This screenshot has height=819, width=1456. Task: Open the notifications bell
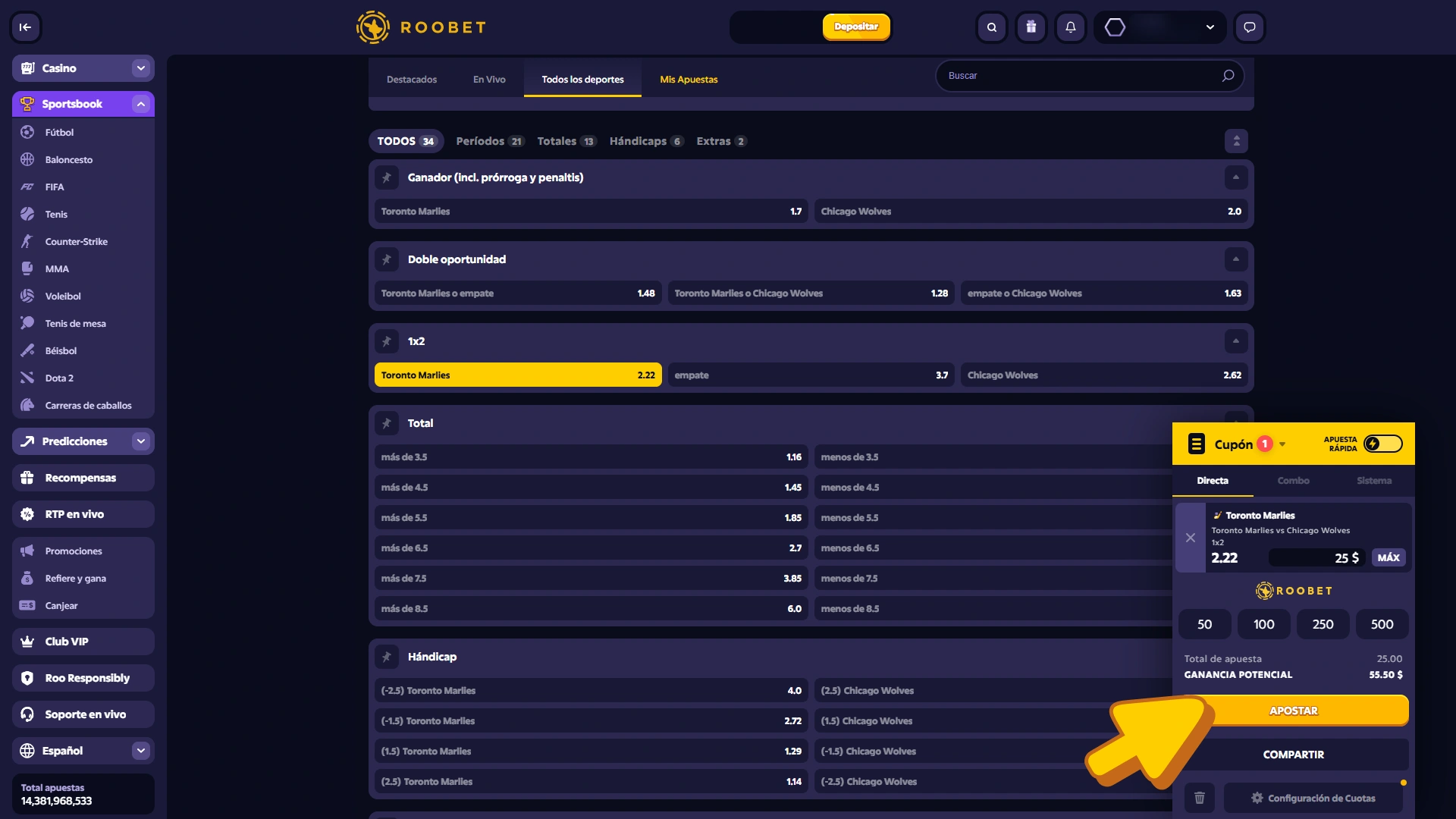(1071, 27)
